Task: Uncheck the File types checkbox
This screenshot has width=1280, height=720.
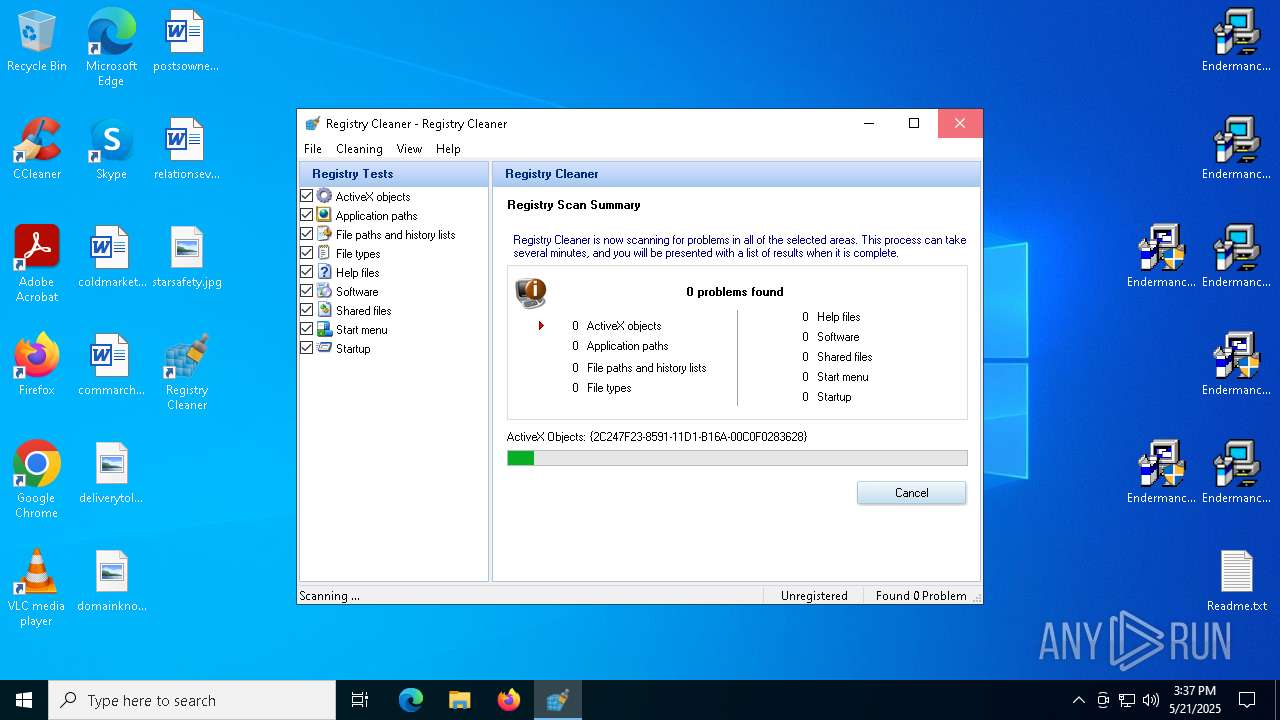Action: pyautogui.click(x=307, y=253)
